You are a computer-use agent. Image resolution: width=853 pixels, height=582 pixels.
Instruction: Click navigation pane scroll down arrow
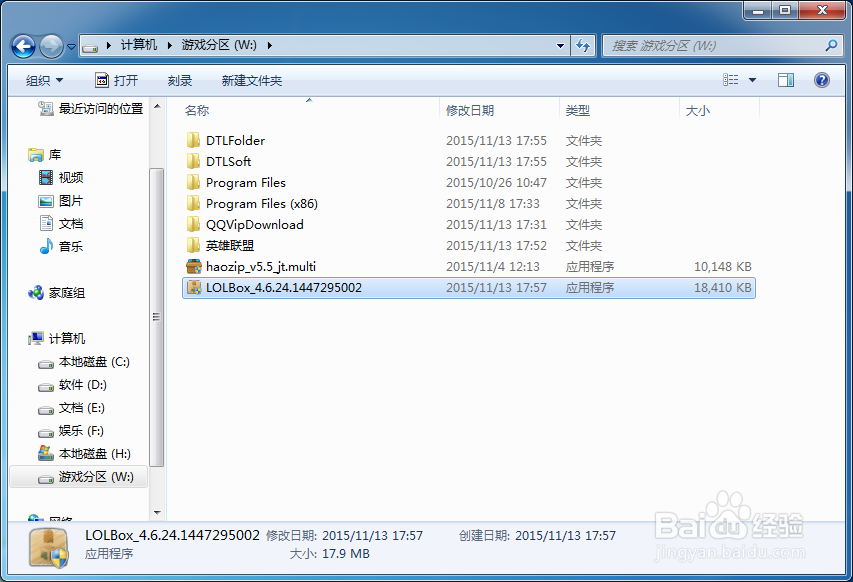click(157, 512)
